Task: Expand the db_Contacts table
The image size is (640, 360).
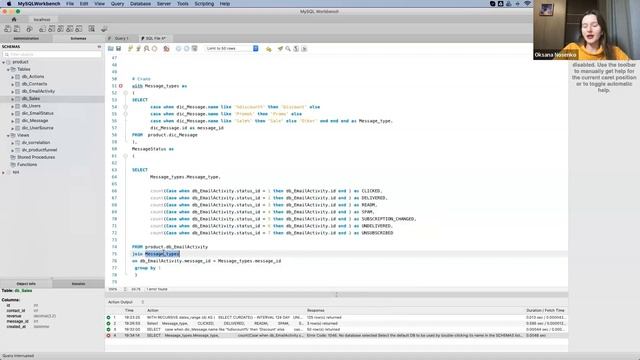Action: pyautogui.click(x=13, y=84)
